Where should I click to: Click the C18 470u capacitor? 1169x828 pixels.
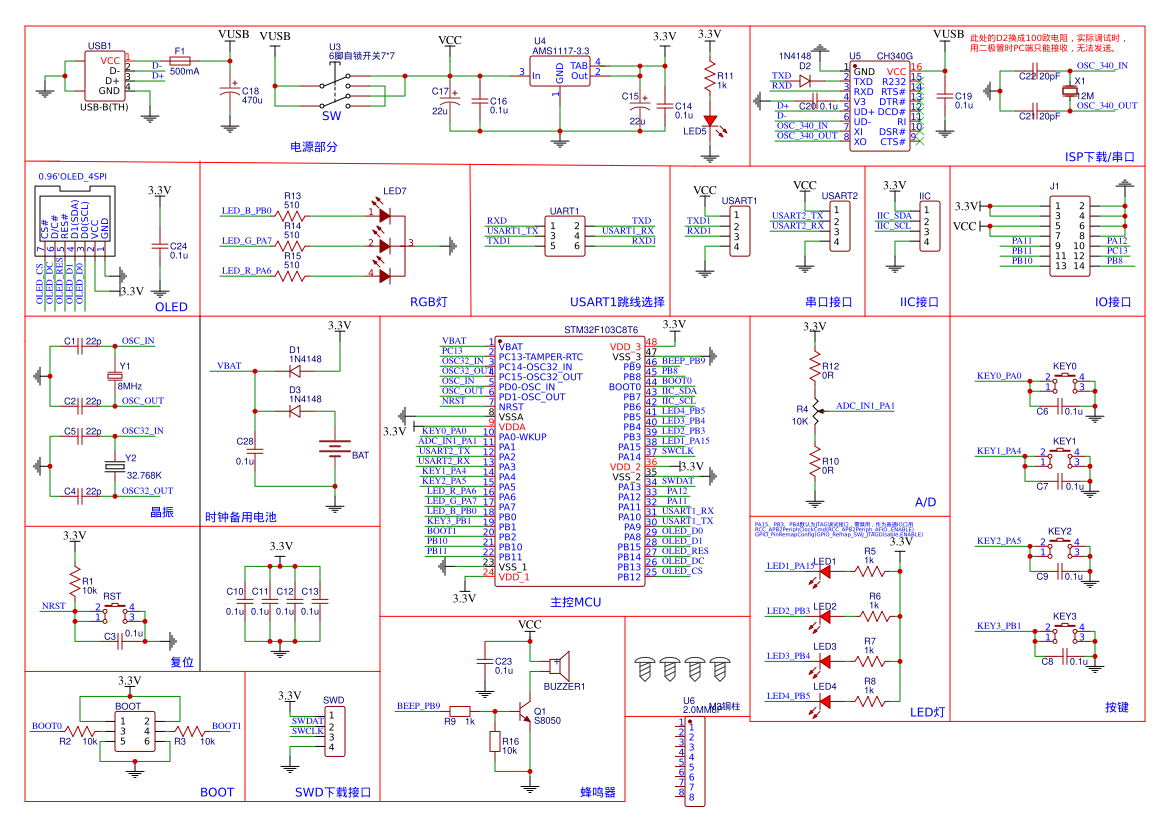click(230, 91)
